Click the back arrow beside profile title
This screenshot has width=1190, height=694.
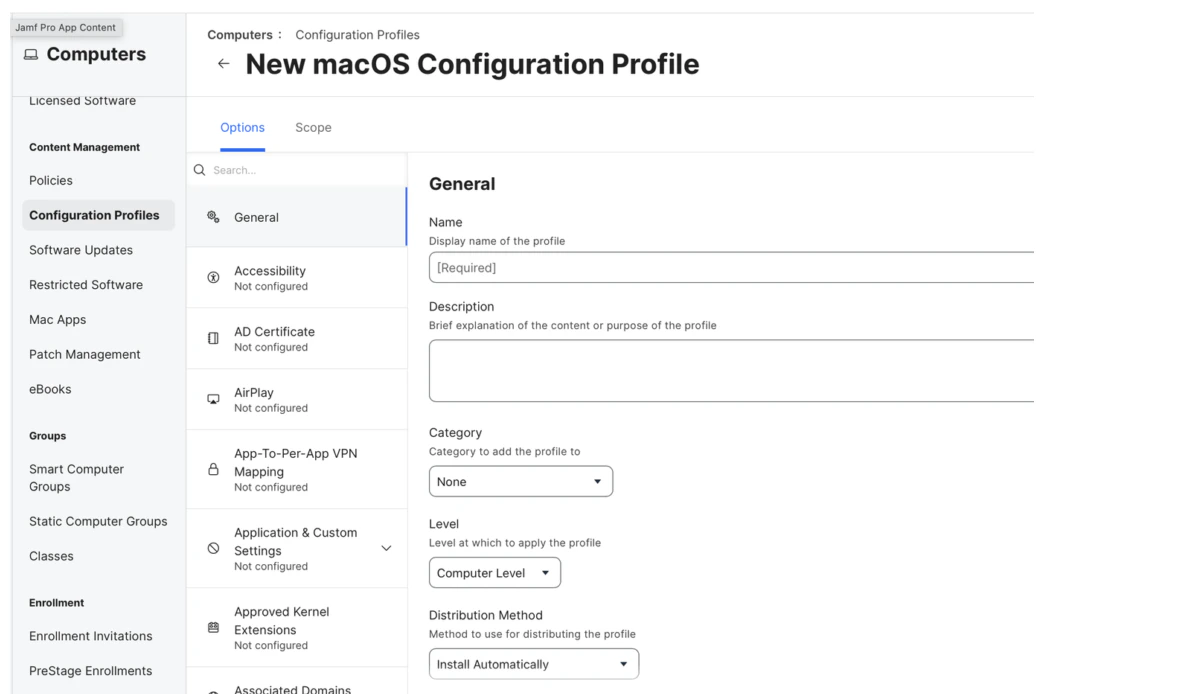[223, 65]
